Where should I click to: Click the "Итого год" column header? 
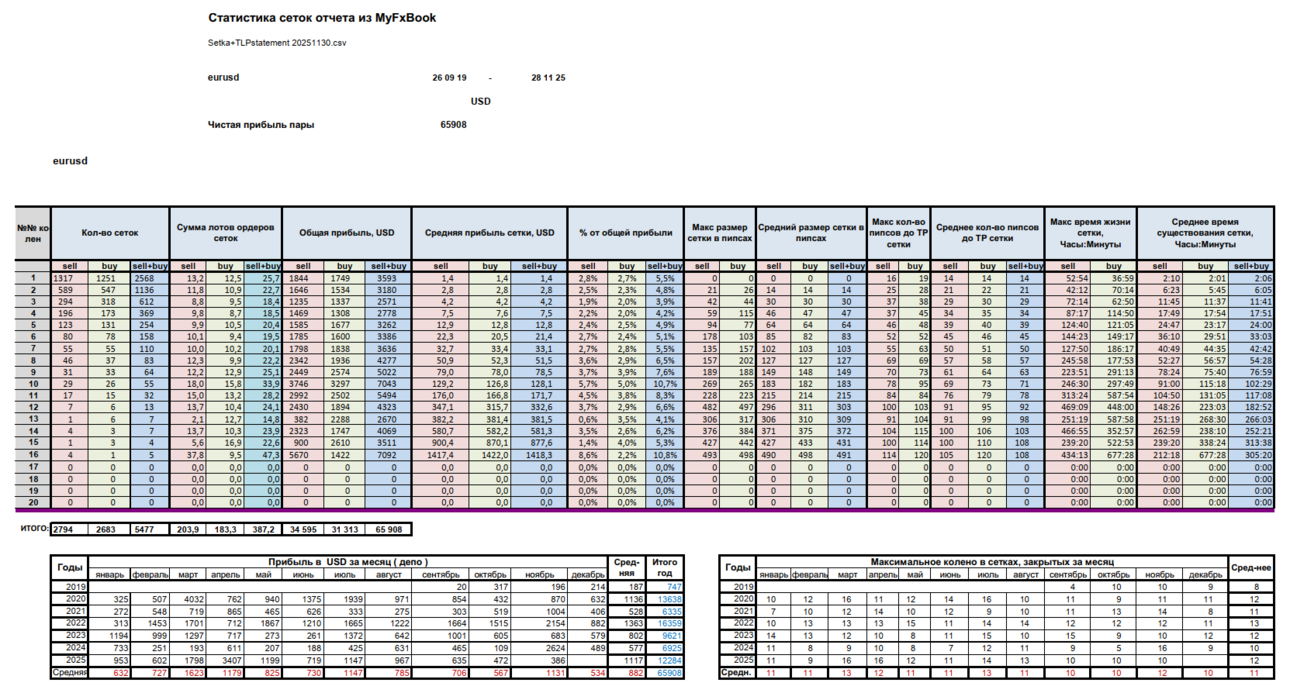665,569
